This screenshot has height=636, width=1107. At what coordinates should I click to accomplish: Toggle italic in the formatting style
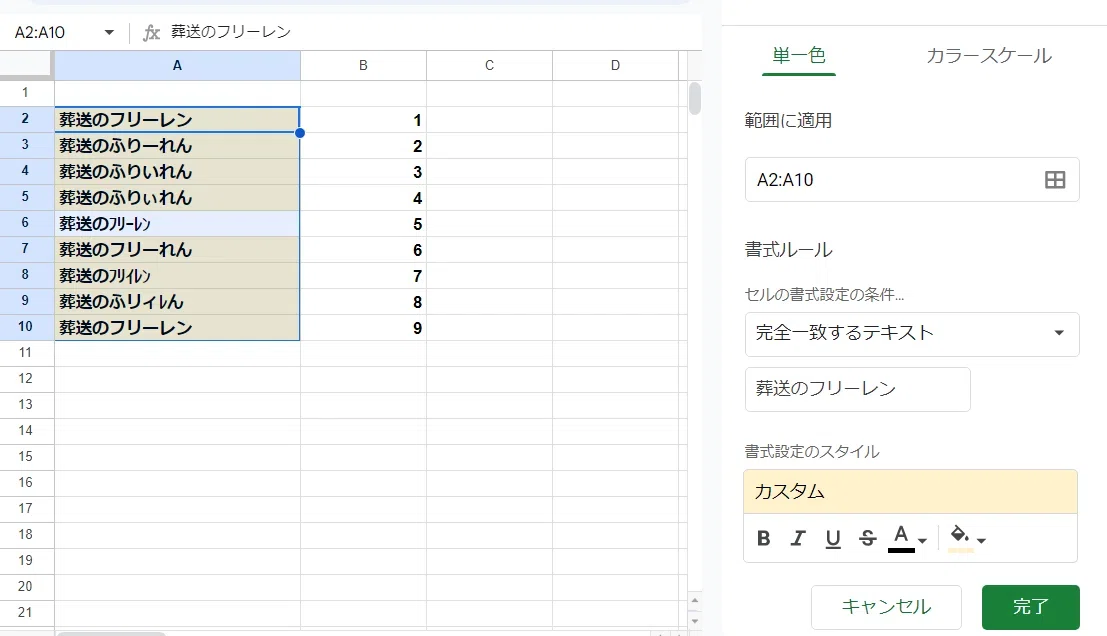click(798, 539)
